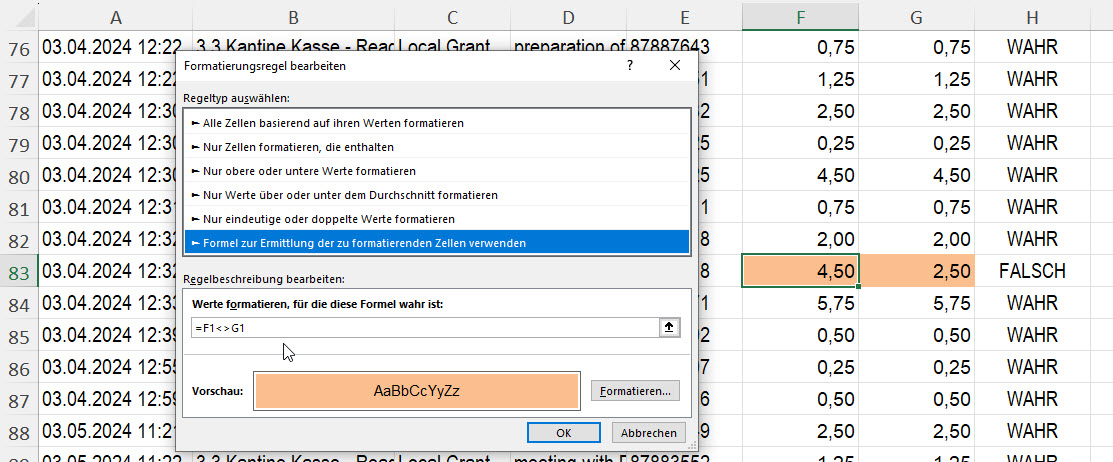Image resolution: width=1113 pixels, height=462 pixels.
Task: Click the help question mark icon
Action: [x=630, y=65]
